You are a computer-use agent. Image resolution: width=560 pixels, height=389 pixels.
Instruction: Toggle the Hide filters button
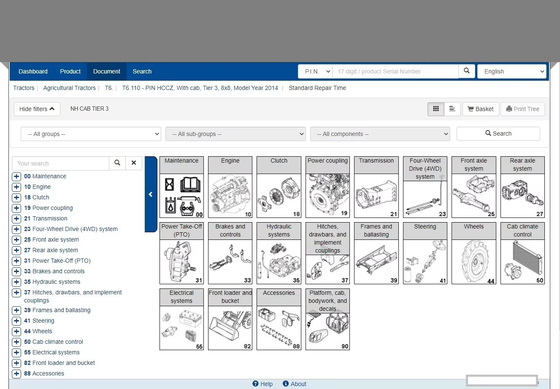(x=37, y=109)
